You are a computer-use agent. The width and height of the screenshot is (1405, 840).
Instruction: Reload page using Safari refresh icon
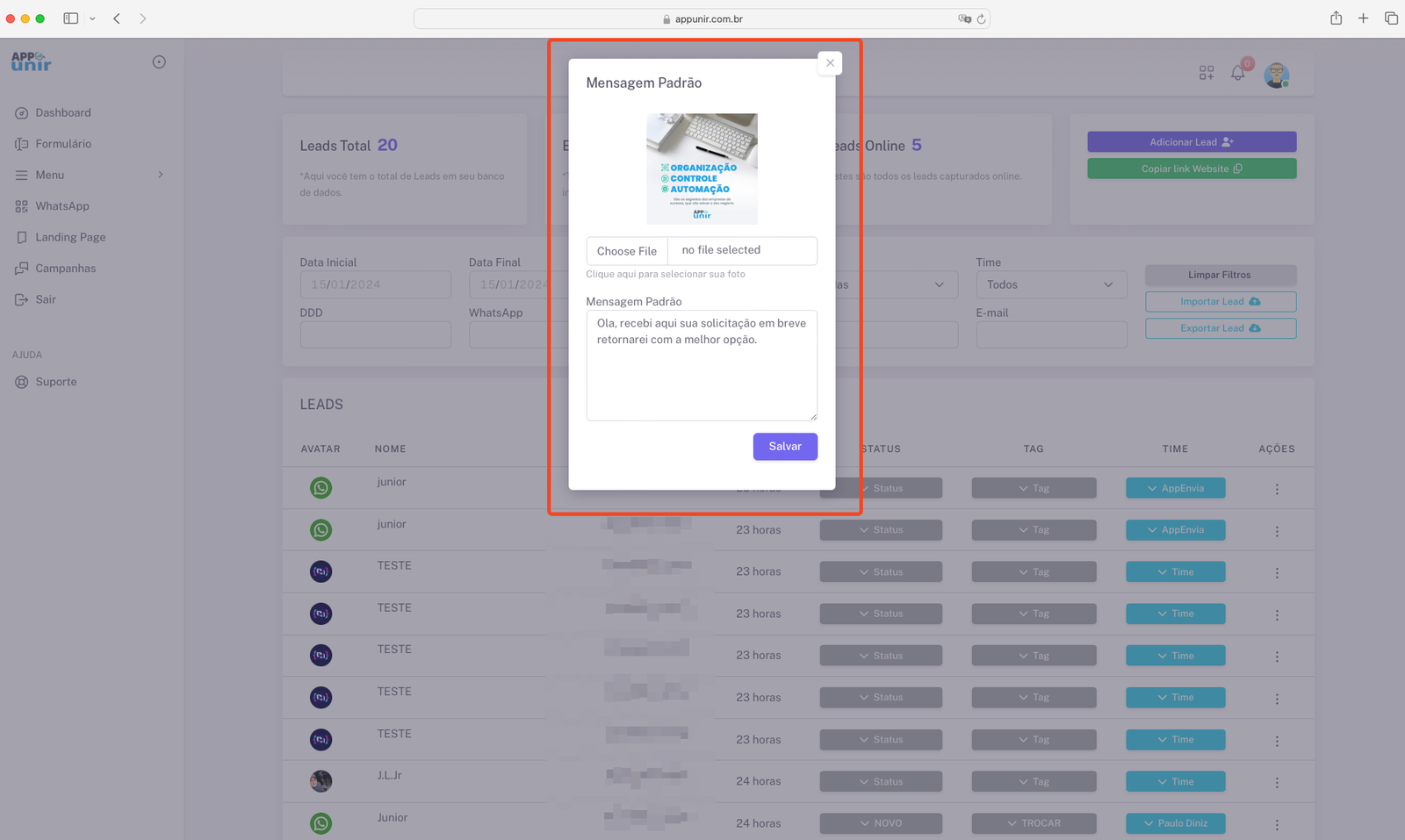point(981,19)
